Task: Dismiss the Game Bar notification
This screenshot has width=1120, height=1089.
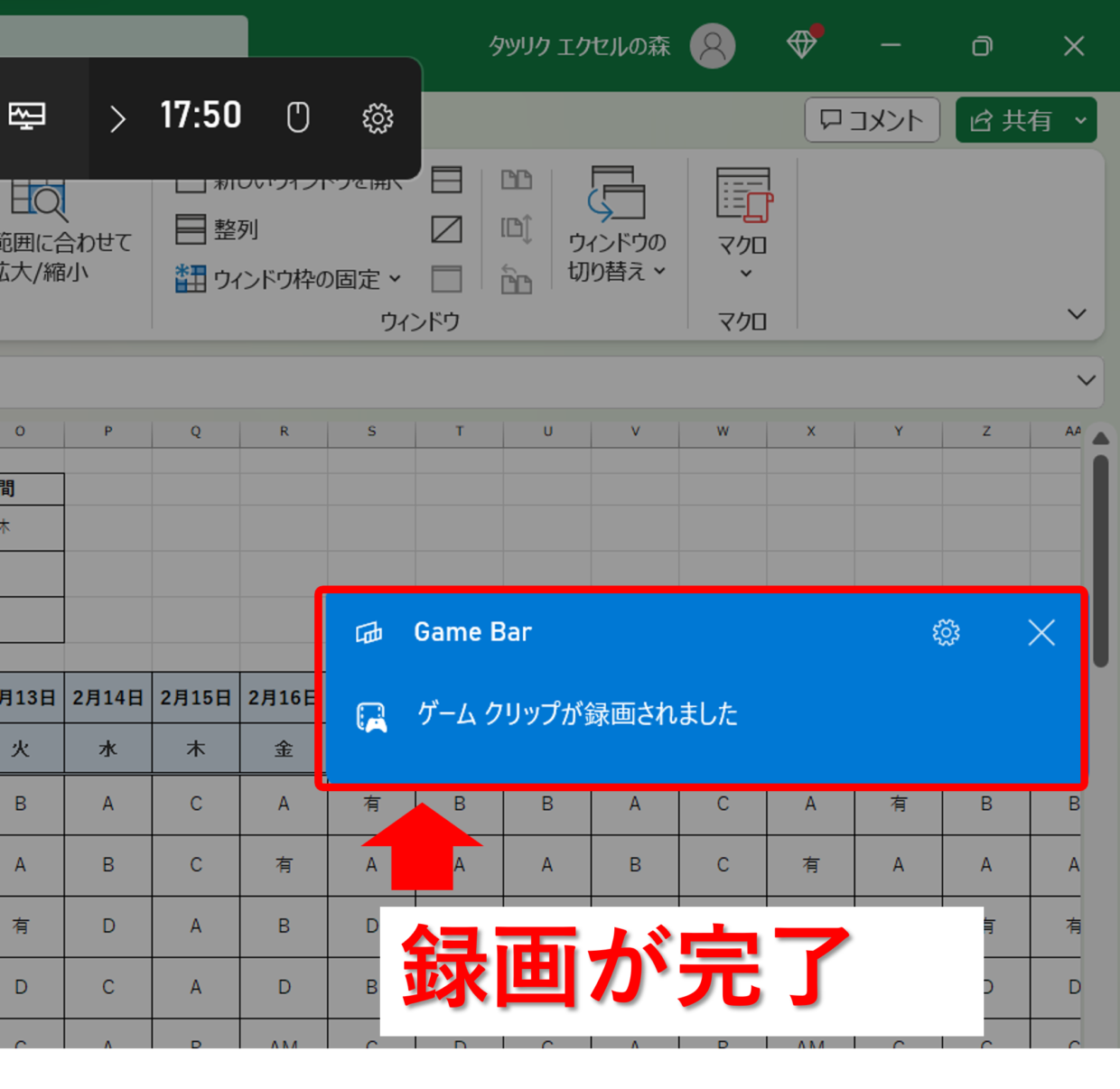Action: point(1041,632)
